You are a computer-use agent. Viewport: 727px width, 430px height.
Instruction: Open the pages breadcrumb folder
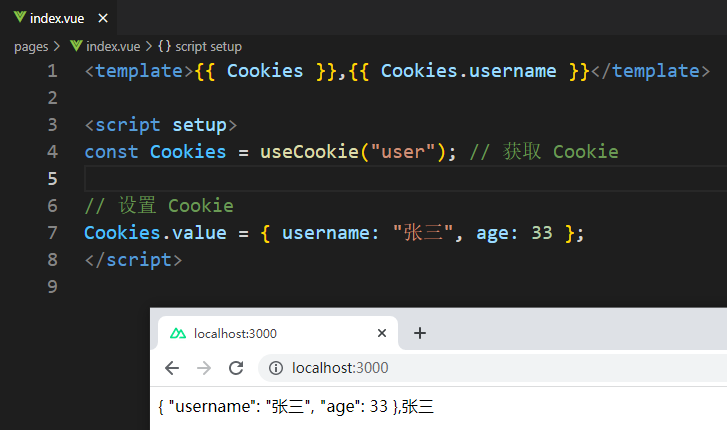pos(31,46)
